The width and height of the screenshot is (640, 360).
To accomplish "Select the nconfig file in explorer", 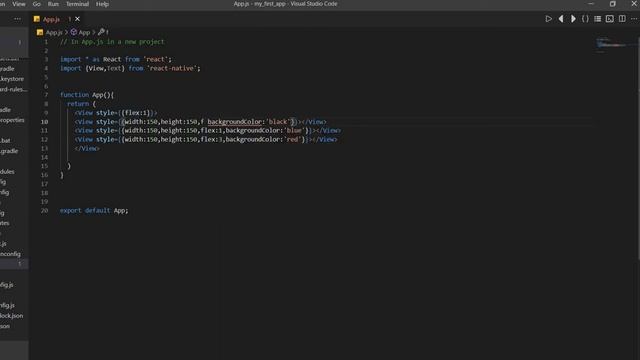I will click(x=10, y=254).
